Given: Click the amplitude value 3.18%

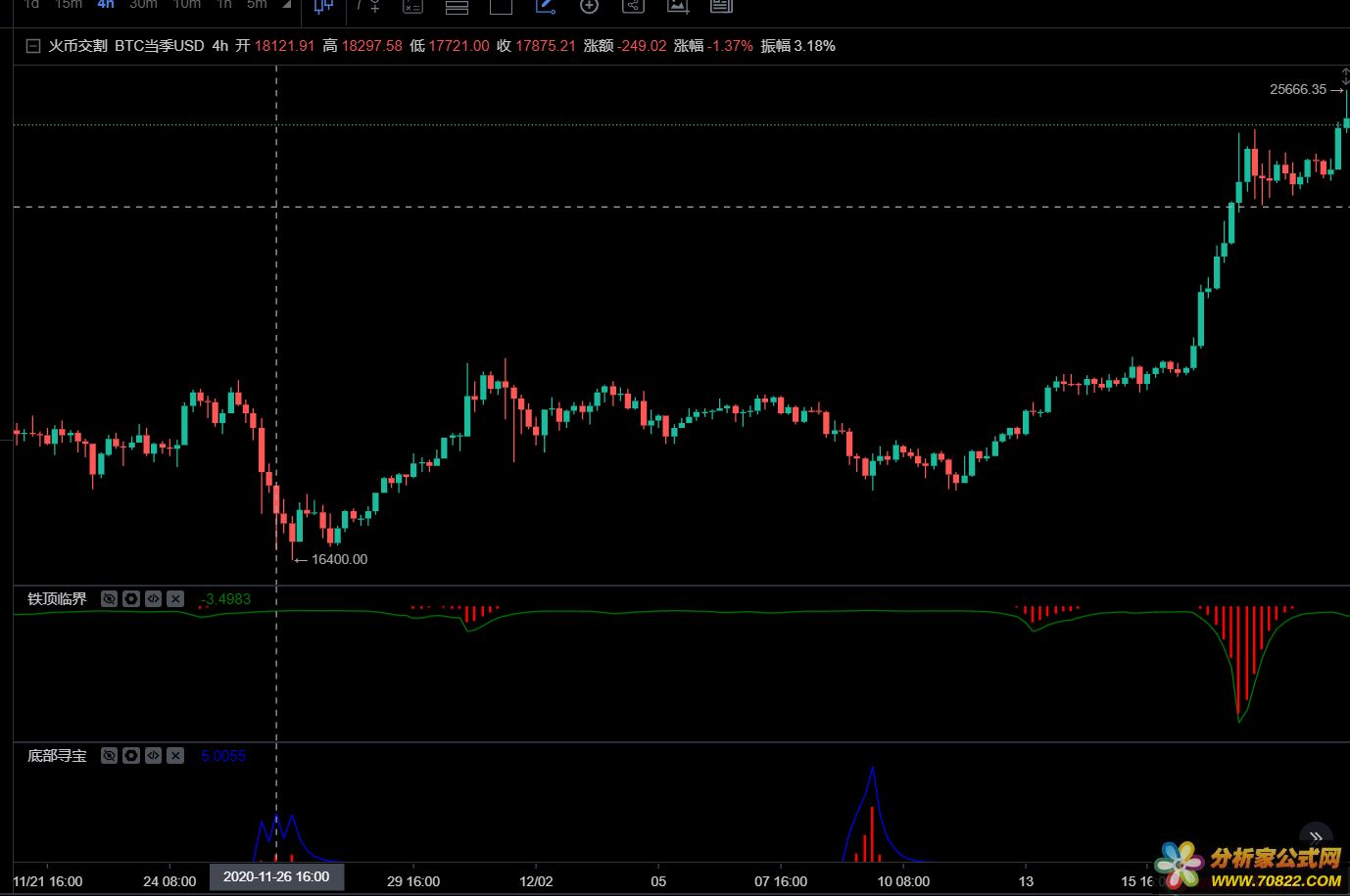Looking at the screenshot, I should (x=814, y=46).
